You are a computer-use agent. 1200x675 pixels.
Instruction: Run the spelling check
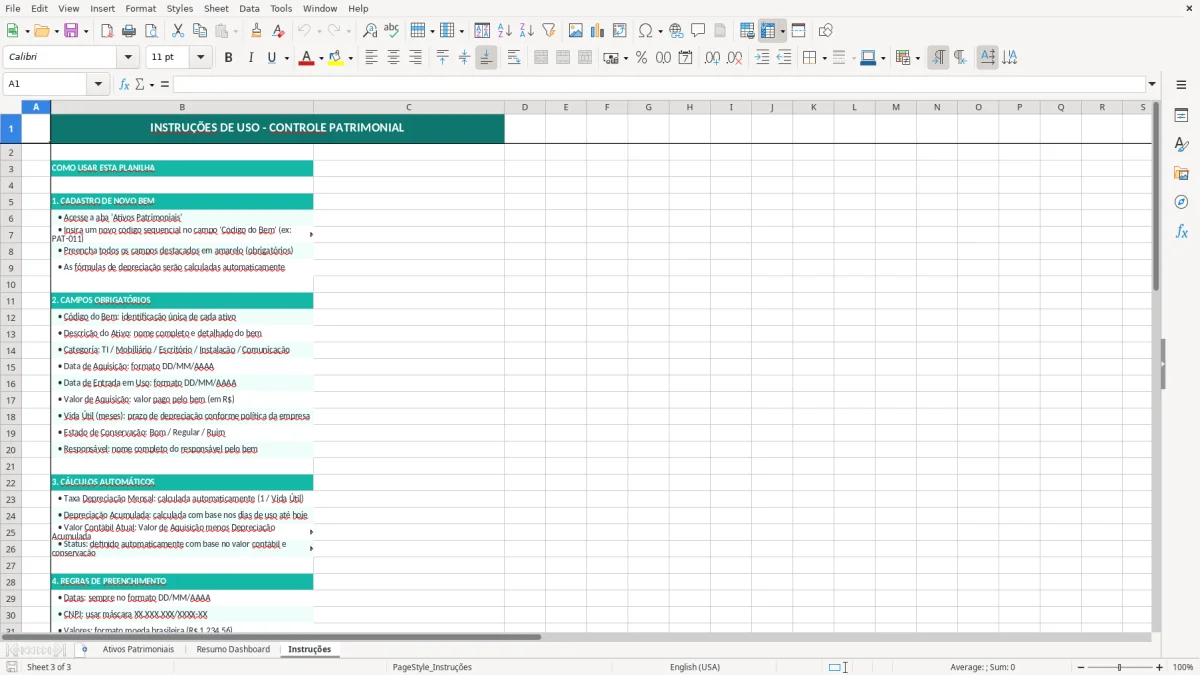tap(392, 31)
